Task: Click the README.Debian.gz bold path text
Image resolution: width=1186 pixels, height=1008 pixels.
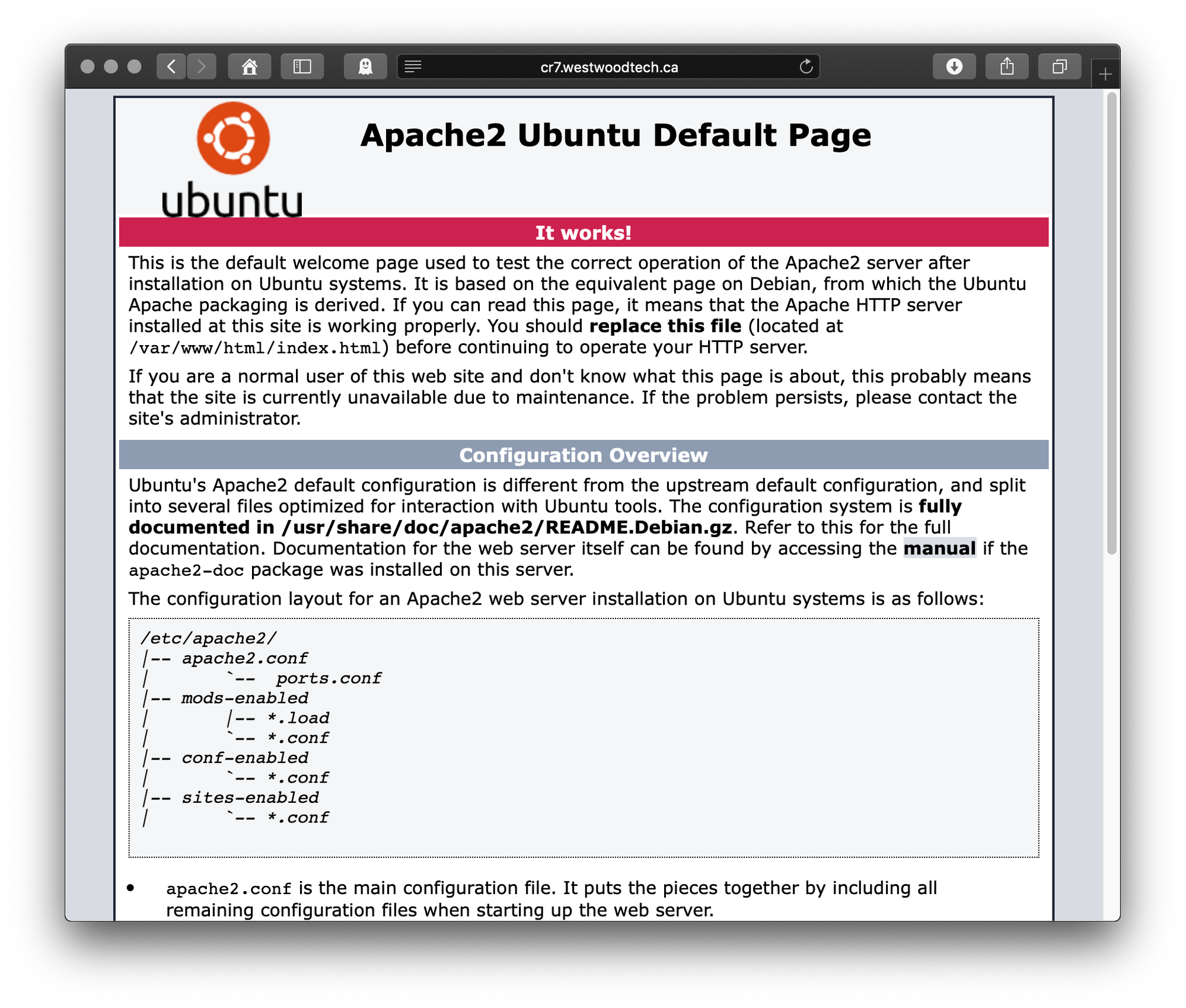Action: tap(507, 528)
